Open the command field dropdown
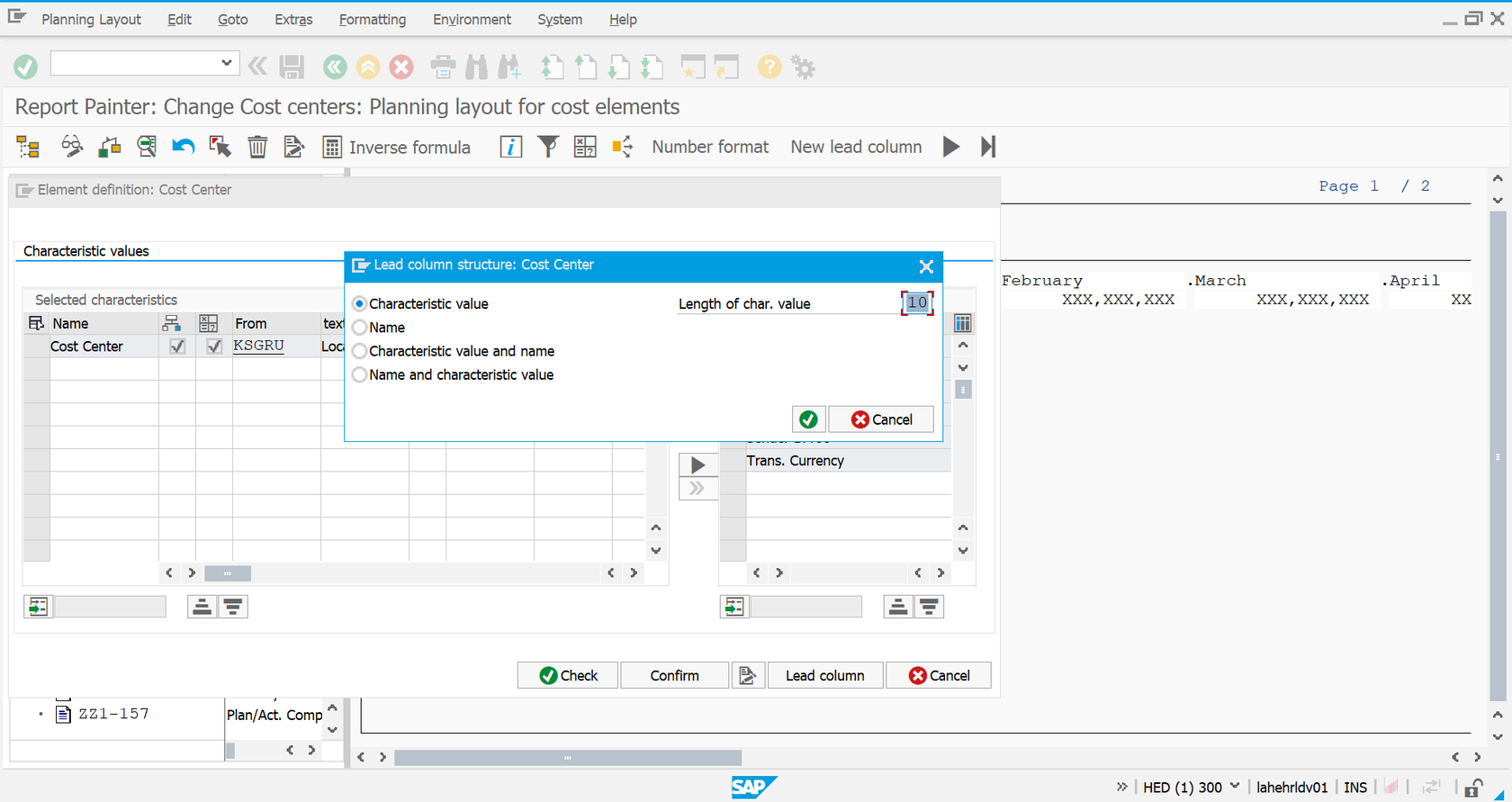Image resolution: width=1512 pixels, height=802 pixels. (226, 63)
